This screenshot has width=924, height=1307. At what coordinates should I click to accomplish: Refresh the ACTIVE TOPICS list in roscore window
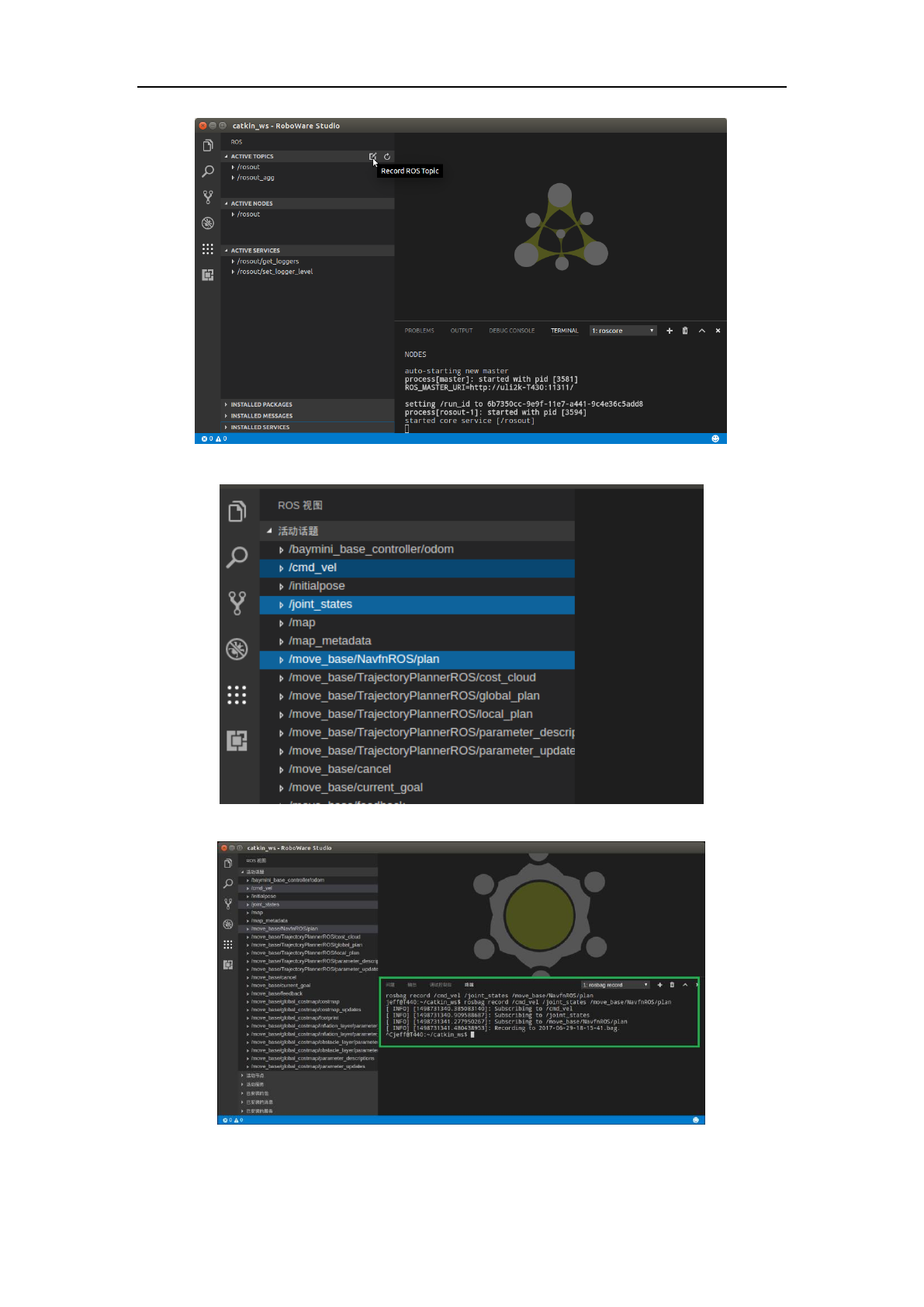[x=387, y=156]
